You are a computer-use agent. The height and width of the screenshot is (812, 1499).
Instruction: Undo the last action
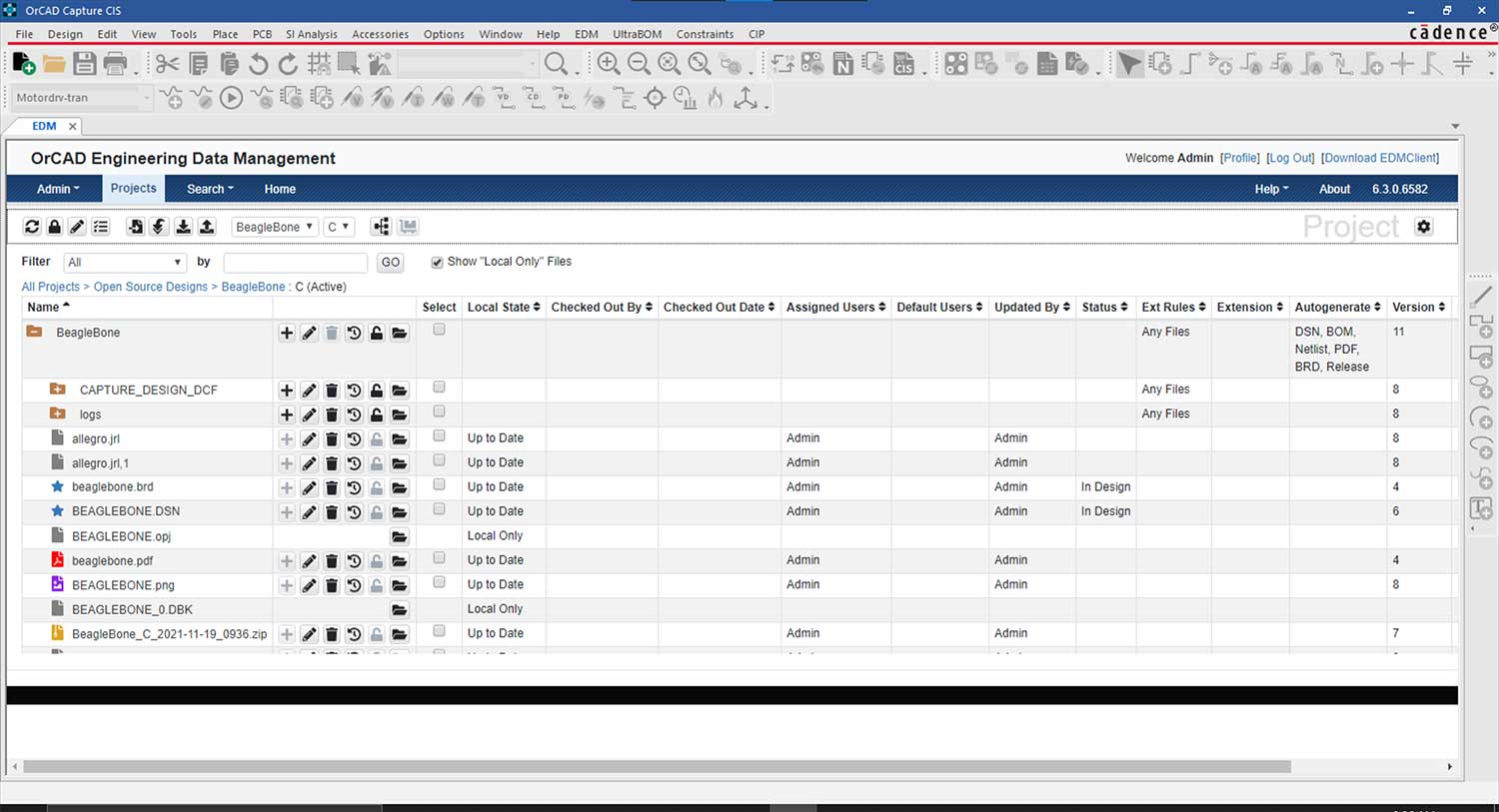259,64
